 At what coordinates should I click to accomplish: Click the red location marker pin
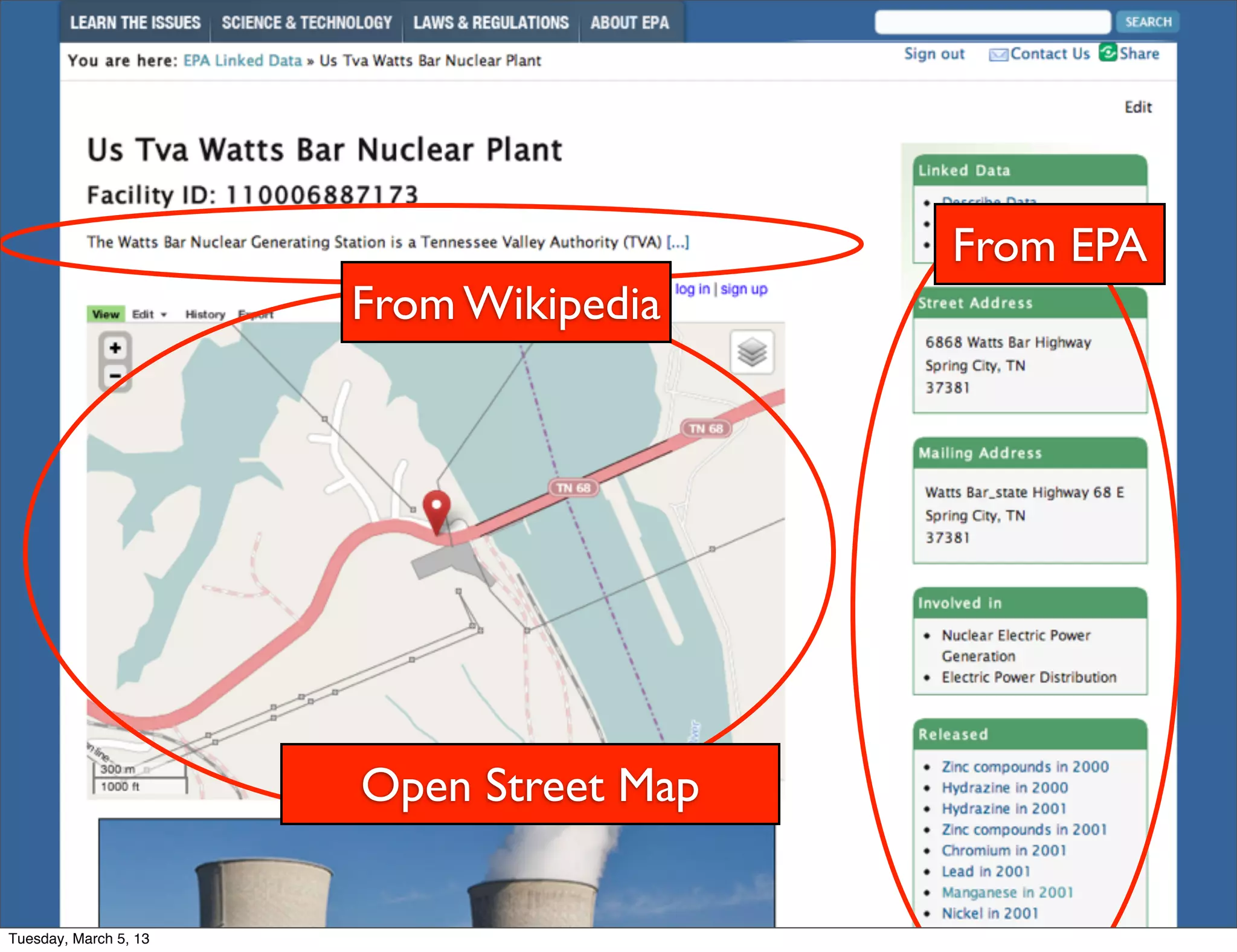tap(436, 511)
